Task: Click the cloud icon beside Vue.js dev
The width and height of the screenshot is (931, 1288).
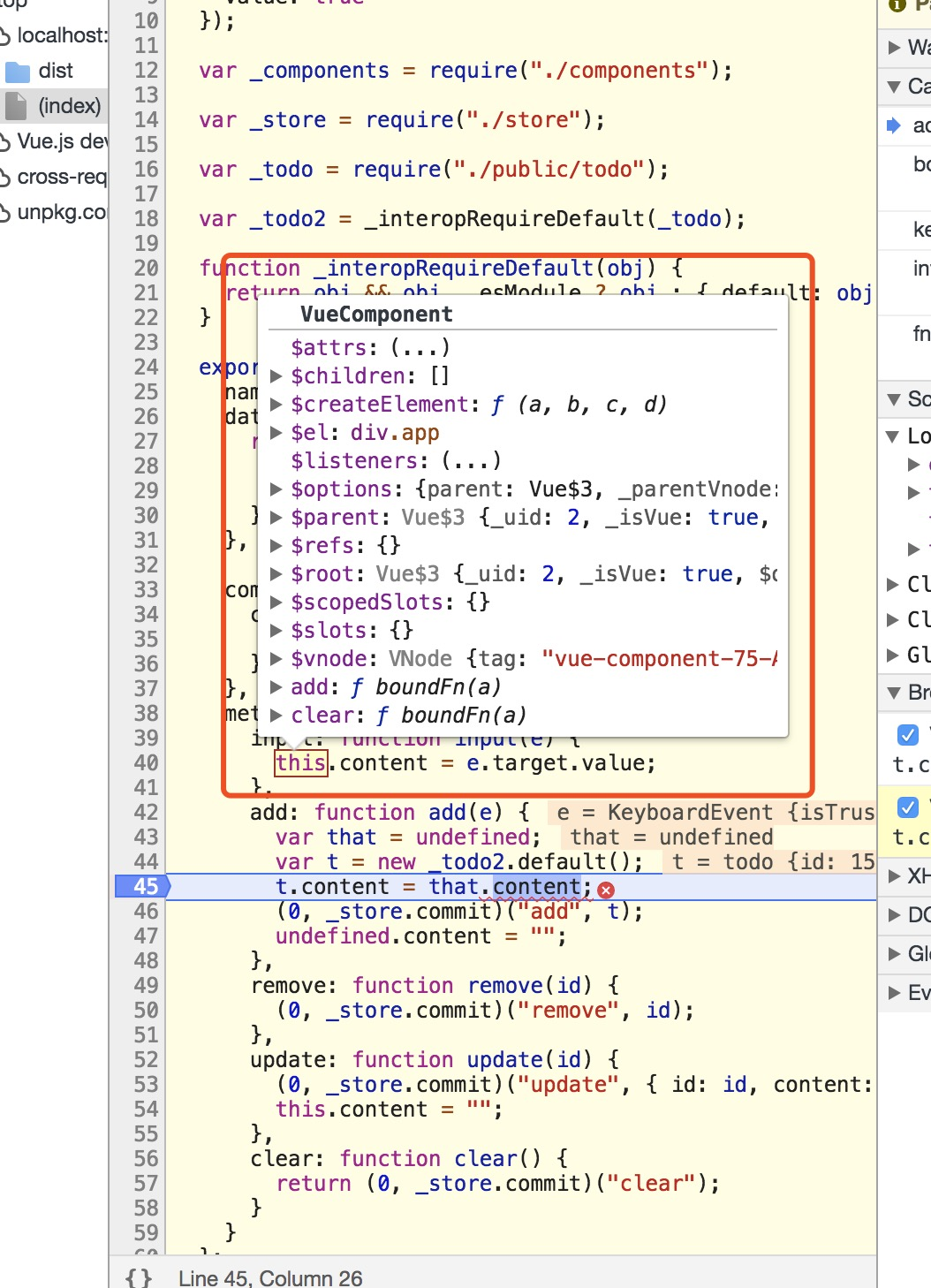Action: click(4, 142)
